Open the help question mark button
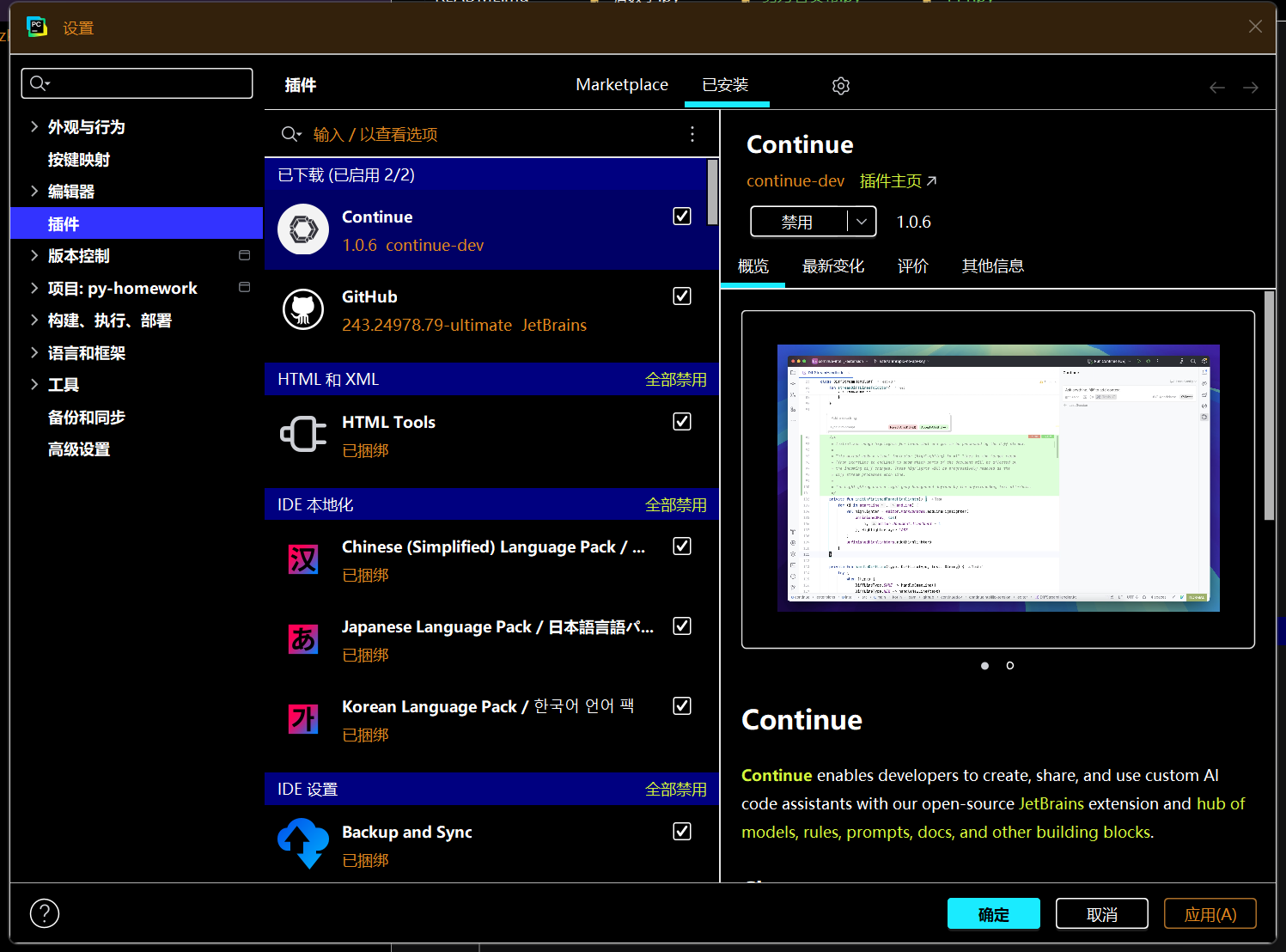Image resolution: width=1286 pixels, height=952 pixels. [x=45, y=913]
